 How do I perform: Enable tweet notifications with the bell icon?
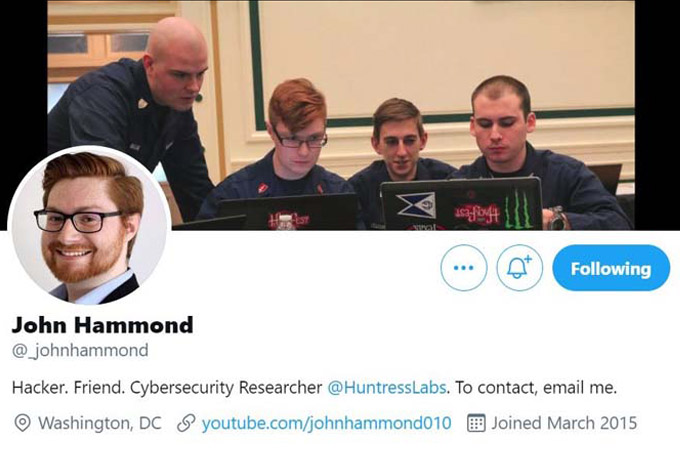(x=519, y=267)
